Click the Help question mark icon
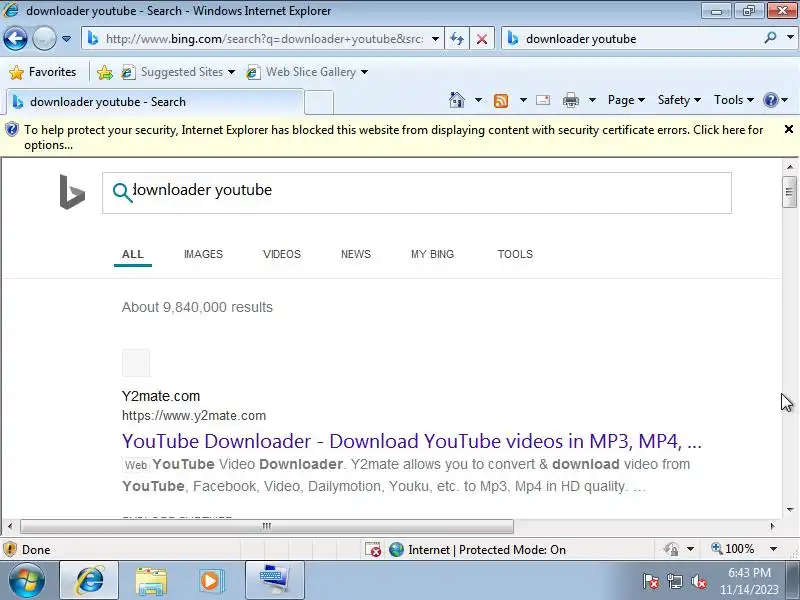800x600 pixels. pos(770,100)
